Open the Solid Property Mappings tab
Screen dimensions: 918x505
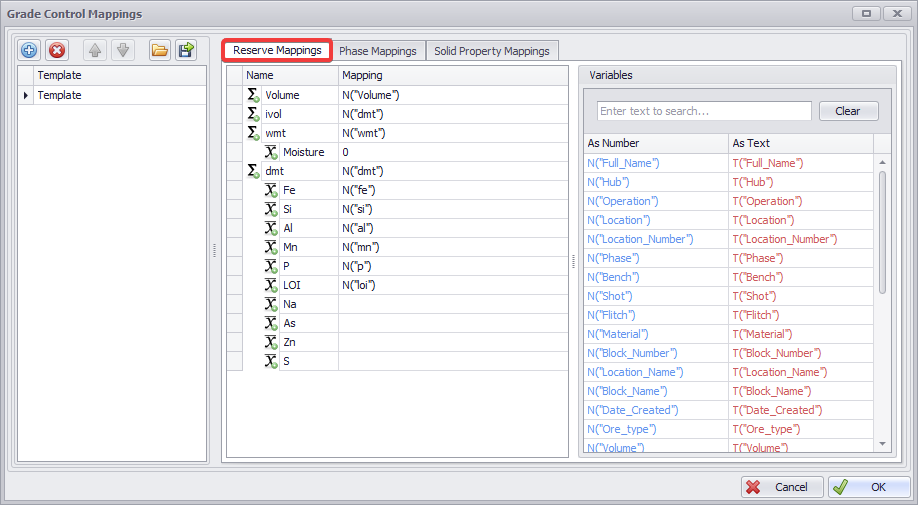pos(491,51)
